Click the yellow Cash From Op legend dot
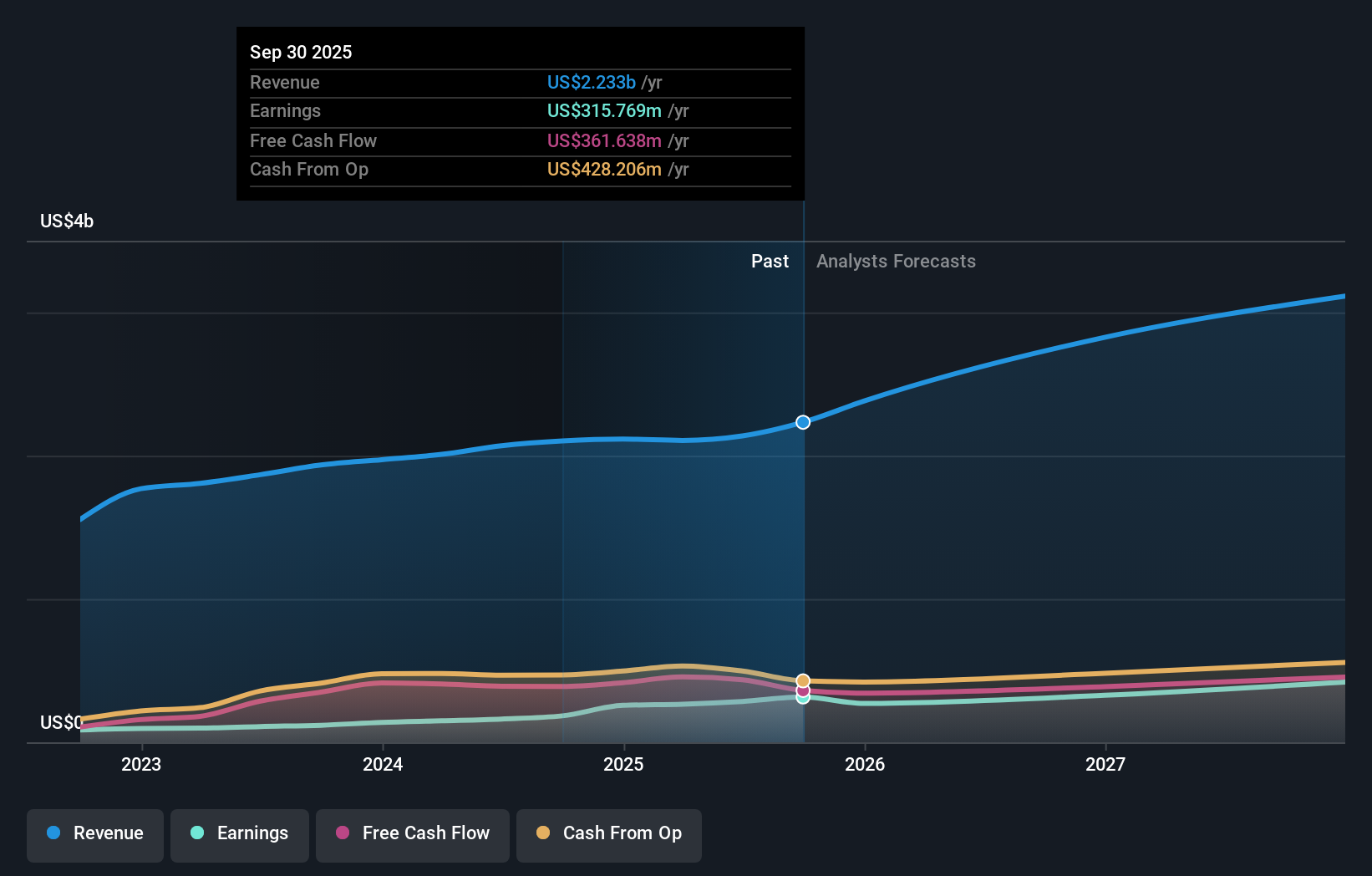 pyautogui.click(x=541, y=833)
